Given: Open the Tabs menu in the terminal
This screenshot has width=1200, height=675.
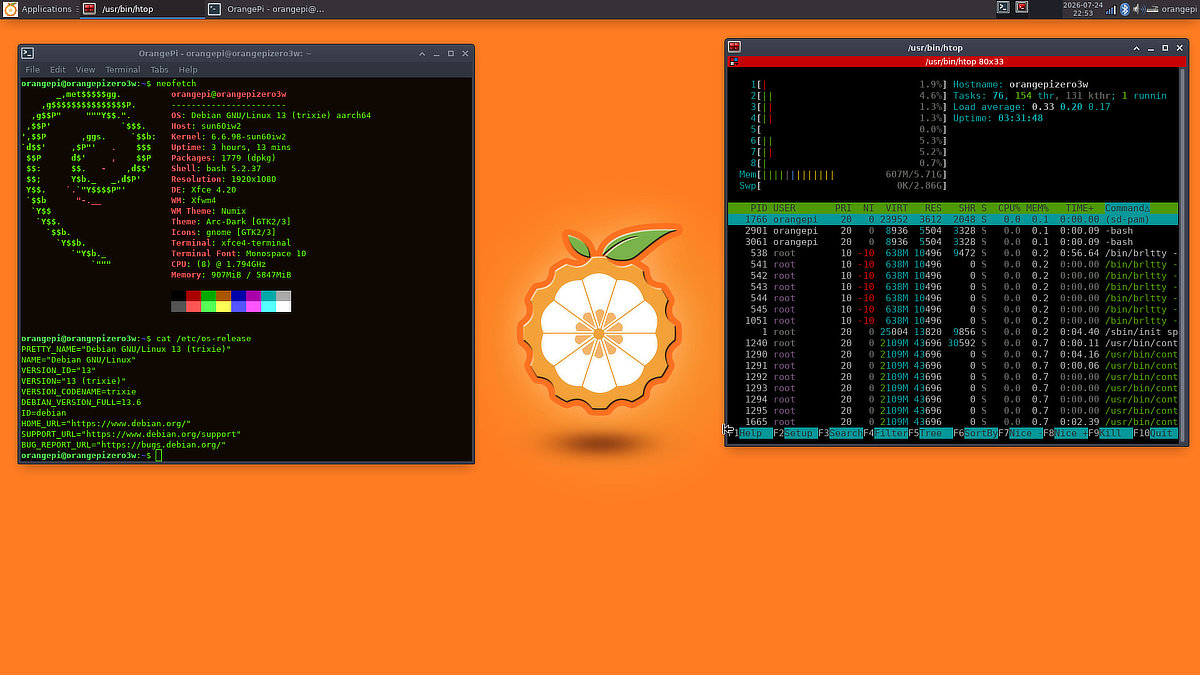Looking at the screenshot, I should click(x=160, y=70).
